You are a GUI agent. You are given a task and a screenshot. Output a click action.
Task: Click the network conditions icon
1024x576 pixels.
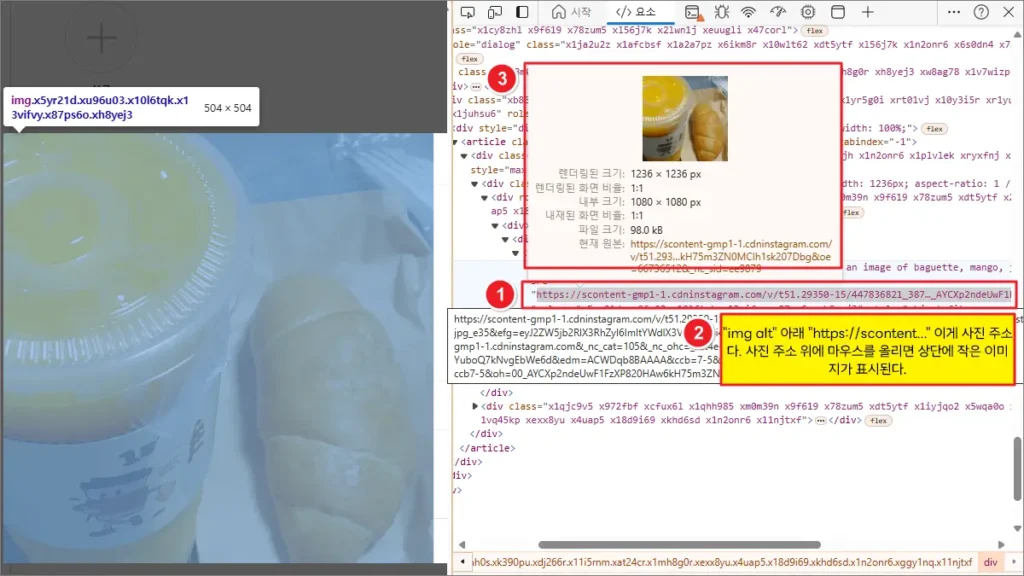coord(748,11)
